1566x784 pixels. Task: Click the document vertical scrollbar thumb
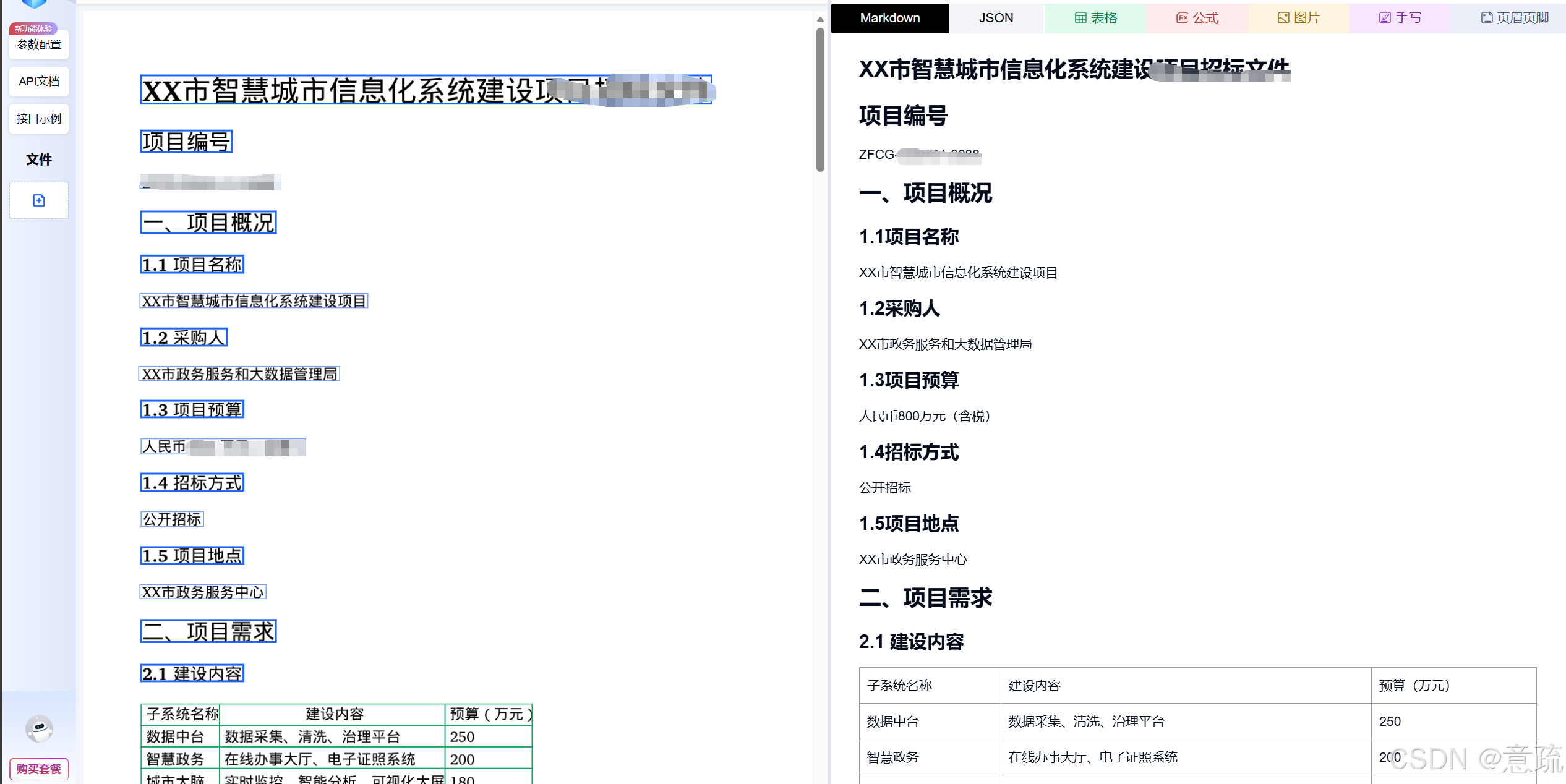tap(820, 99)
